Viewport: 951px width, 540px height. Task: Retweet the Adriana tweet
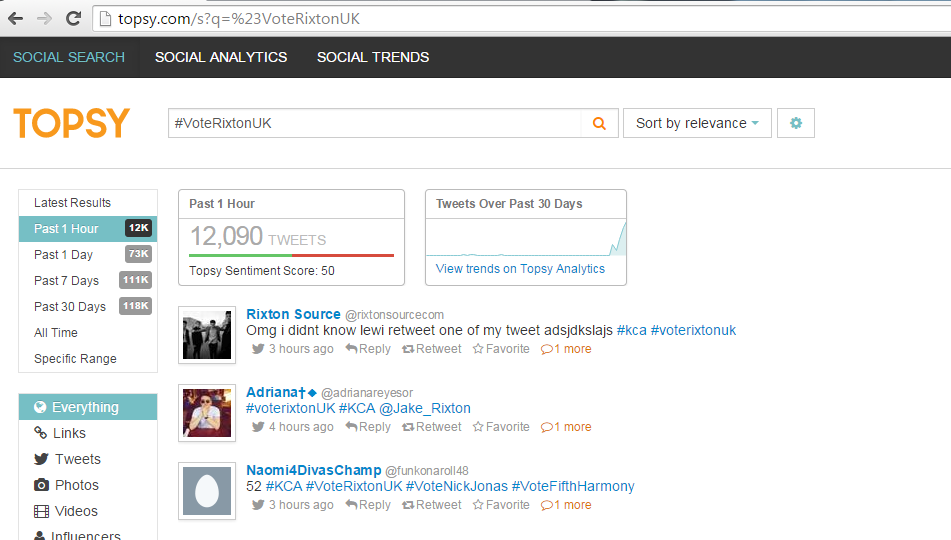click(x=432, y=427)
